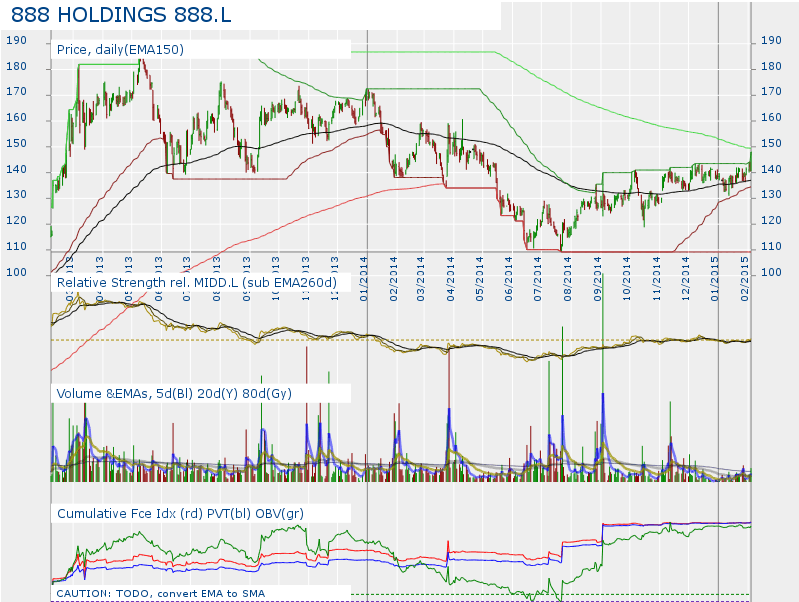Click the 150 value on right price axis

point(771,144)
